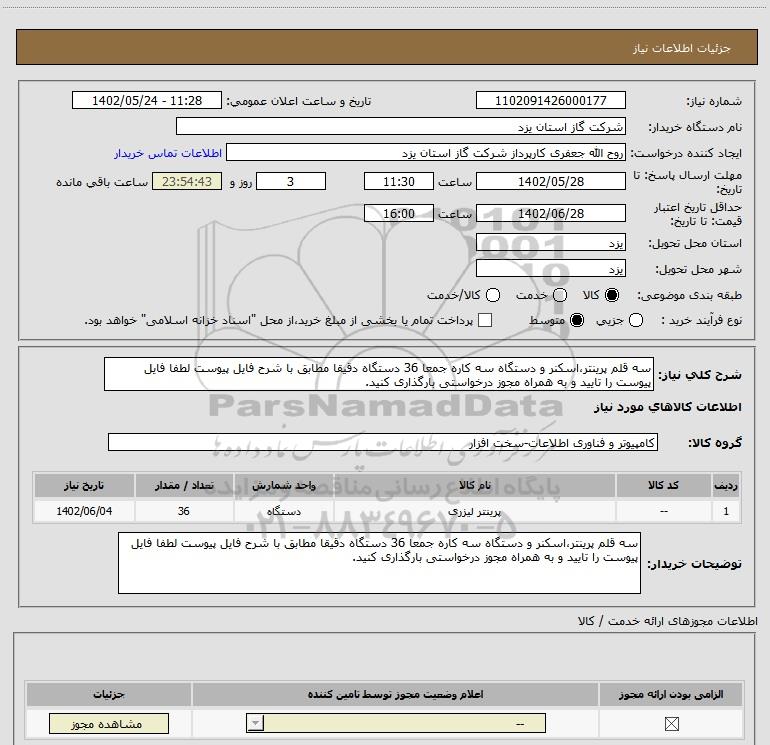Click the general need description box
Image resolution: width=770 pixels, height=745 pixels.
[379, 374]
